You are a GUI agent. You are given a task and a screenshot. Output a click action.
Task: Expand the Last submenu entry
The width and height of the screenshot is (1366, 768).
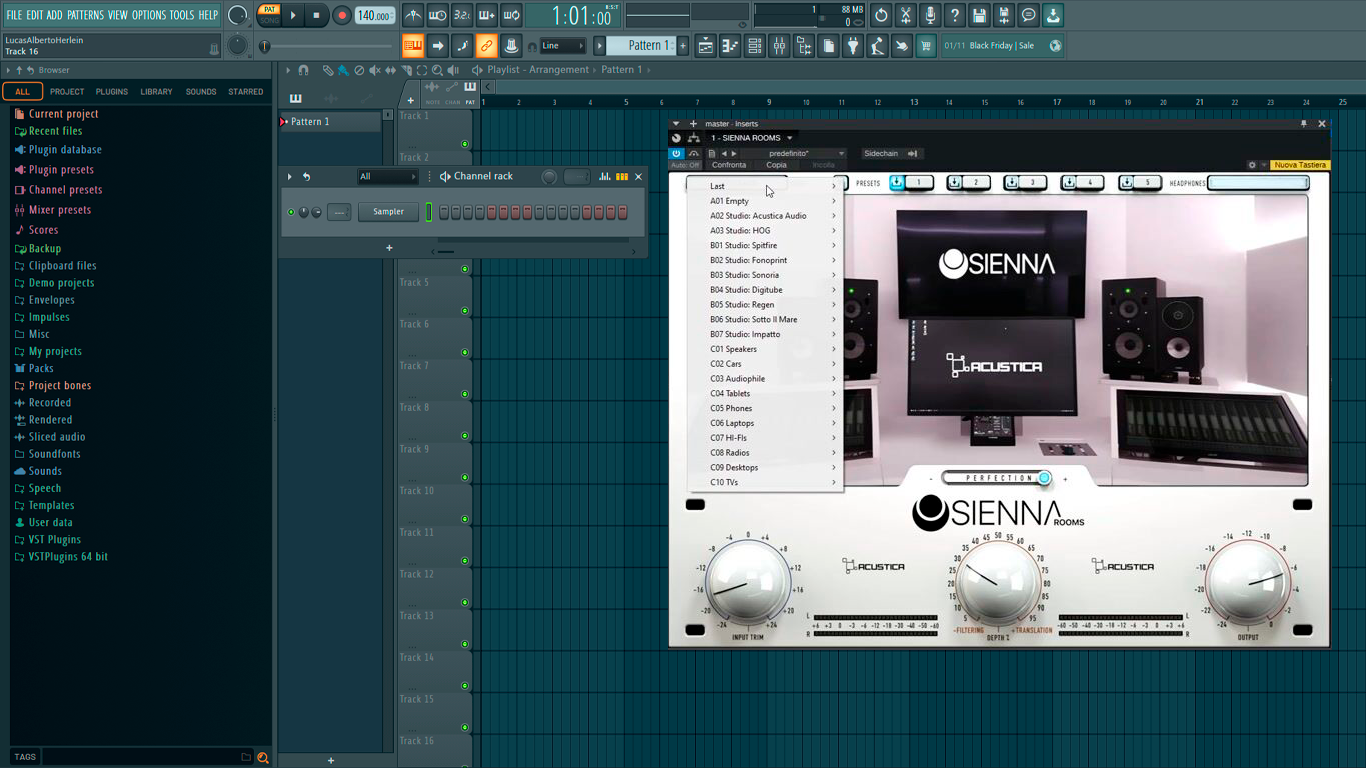point(765,186)
